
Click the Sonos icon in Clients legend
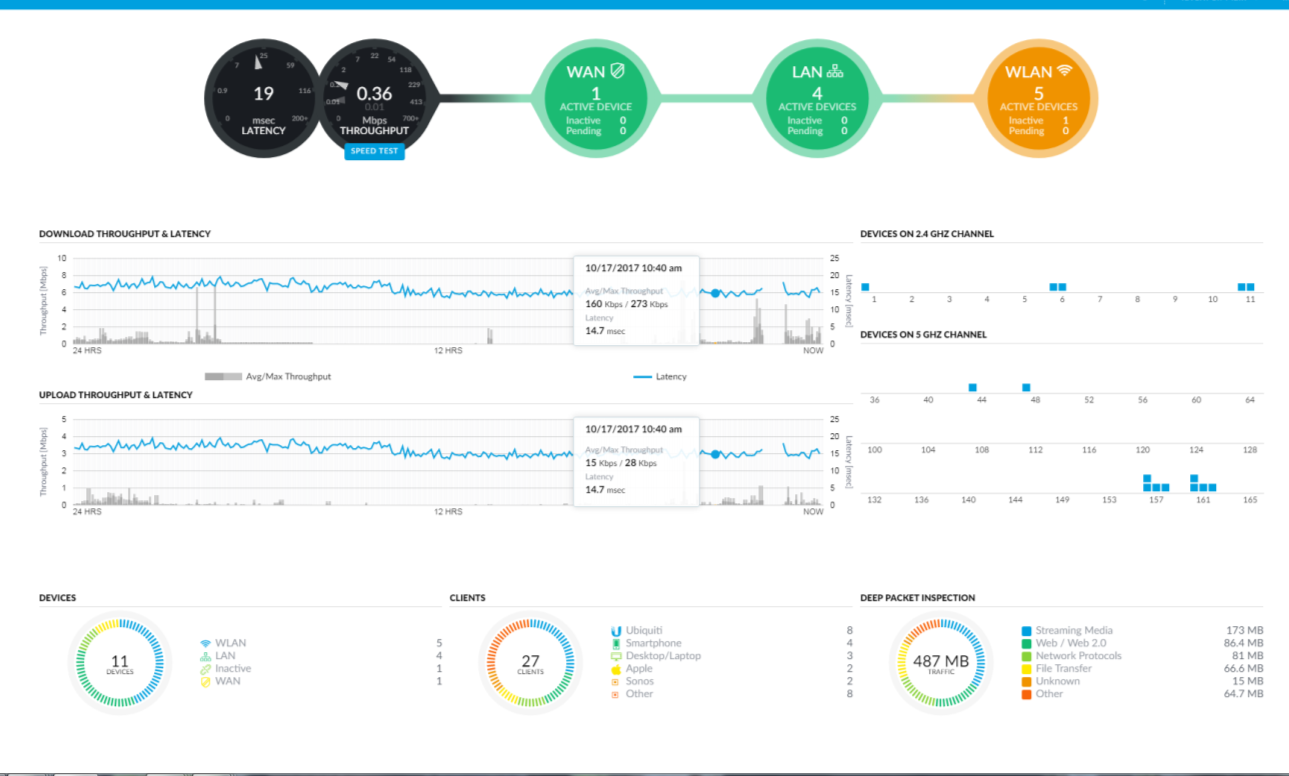click(615, 681)
